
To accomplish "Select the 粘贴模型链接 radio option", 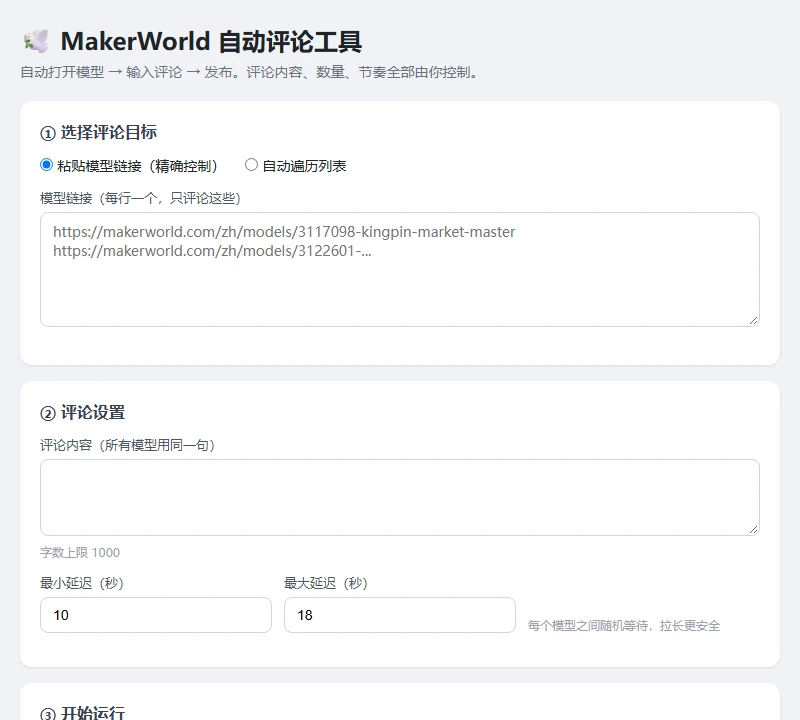I will click(x=46, y=165).
